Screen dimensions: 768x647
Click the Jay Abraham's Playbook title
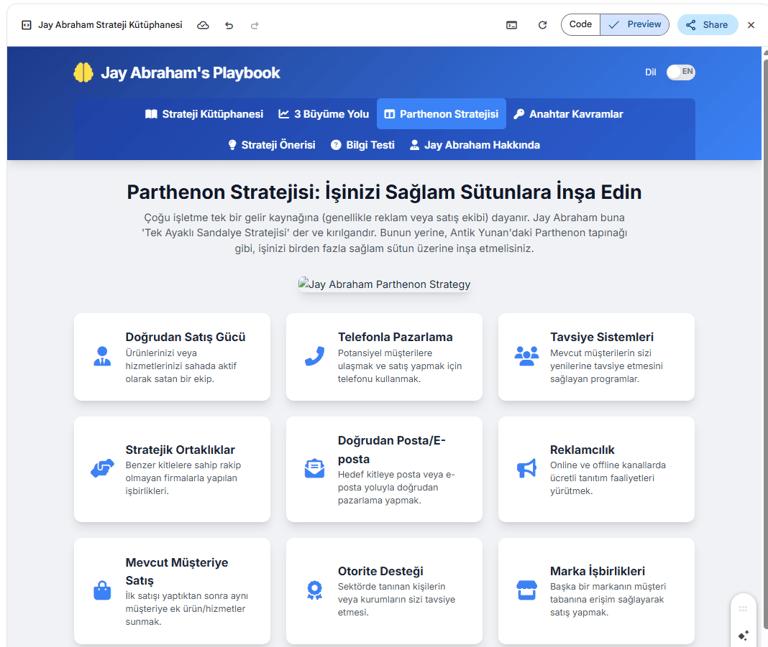[x=191, y=73]
